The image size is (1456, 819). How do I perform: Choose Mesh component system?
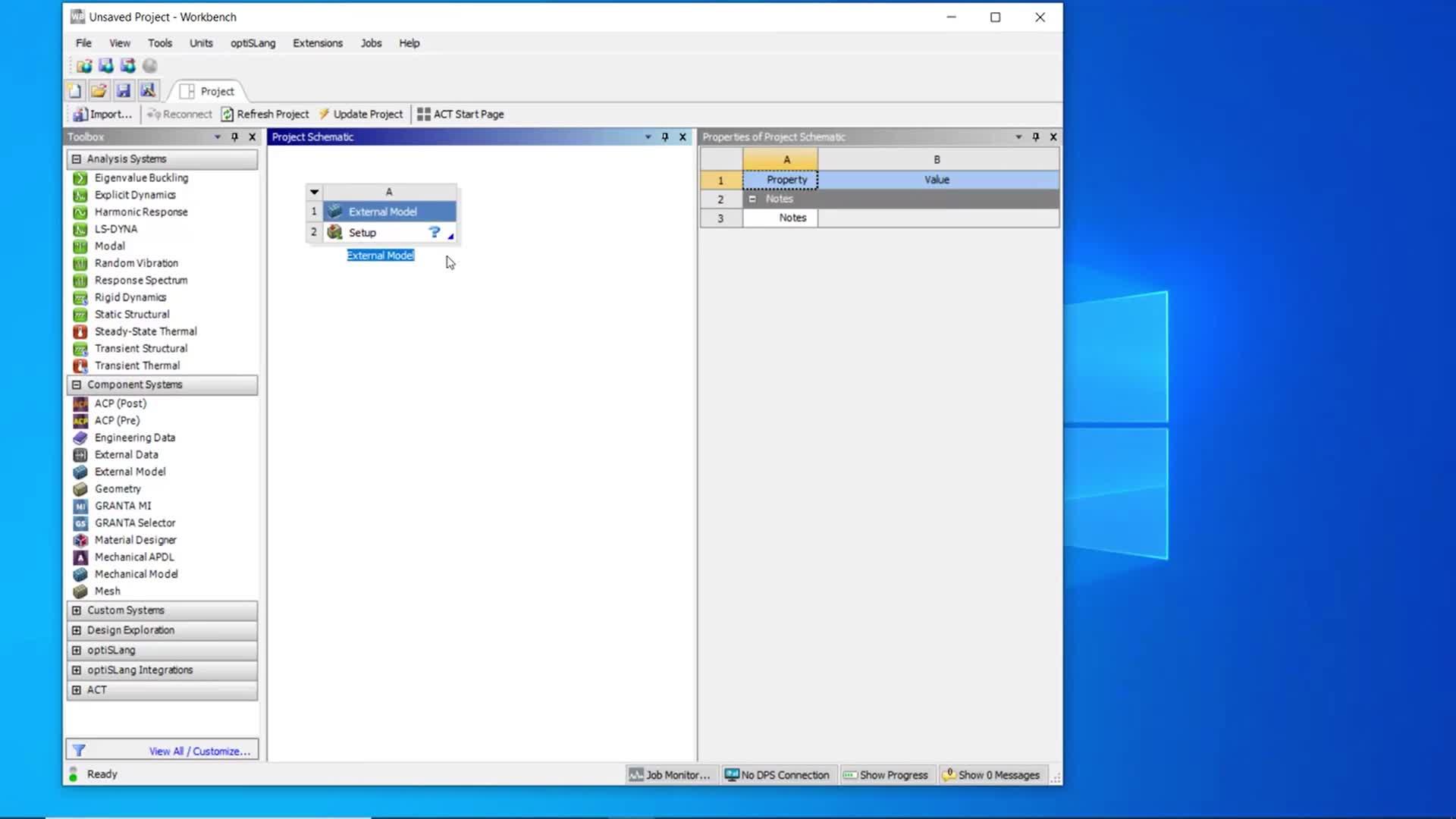tap(107, 591)
